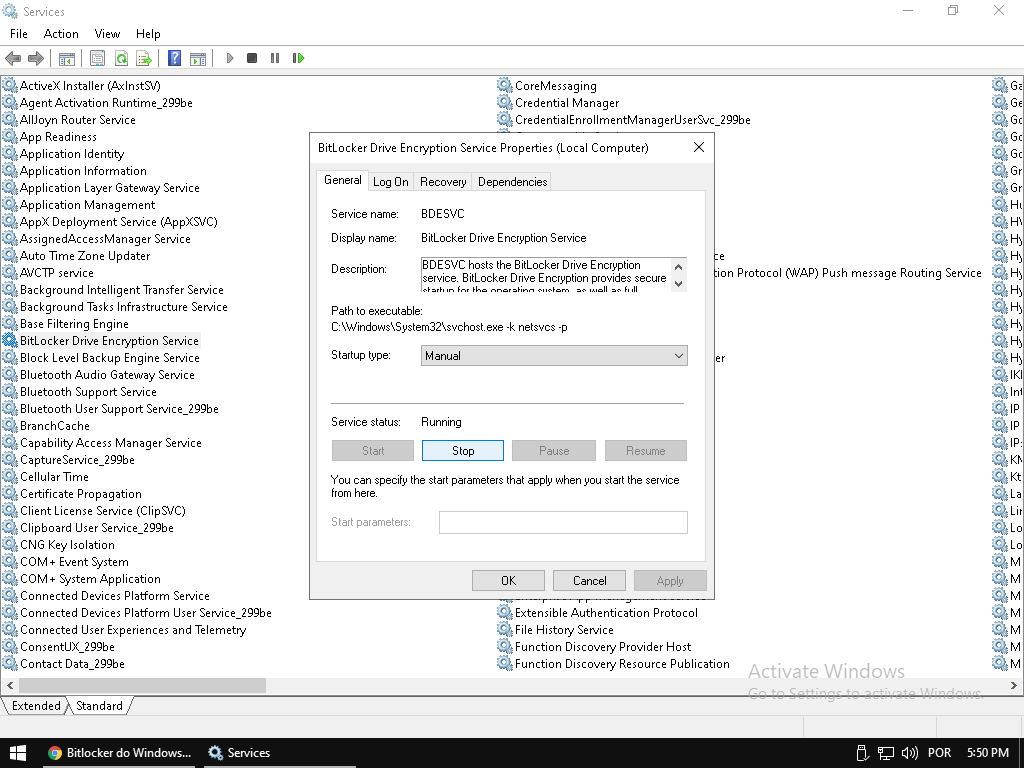Open Help using the blue question mark icon
The image size is (1024, 768).
coord(174,58)
